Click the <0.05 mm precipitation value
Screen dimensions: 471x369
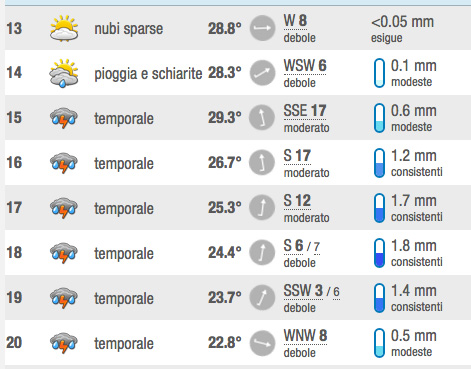tap(402, 22)
